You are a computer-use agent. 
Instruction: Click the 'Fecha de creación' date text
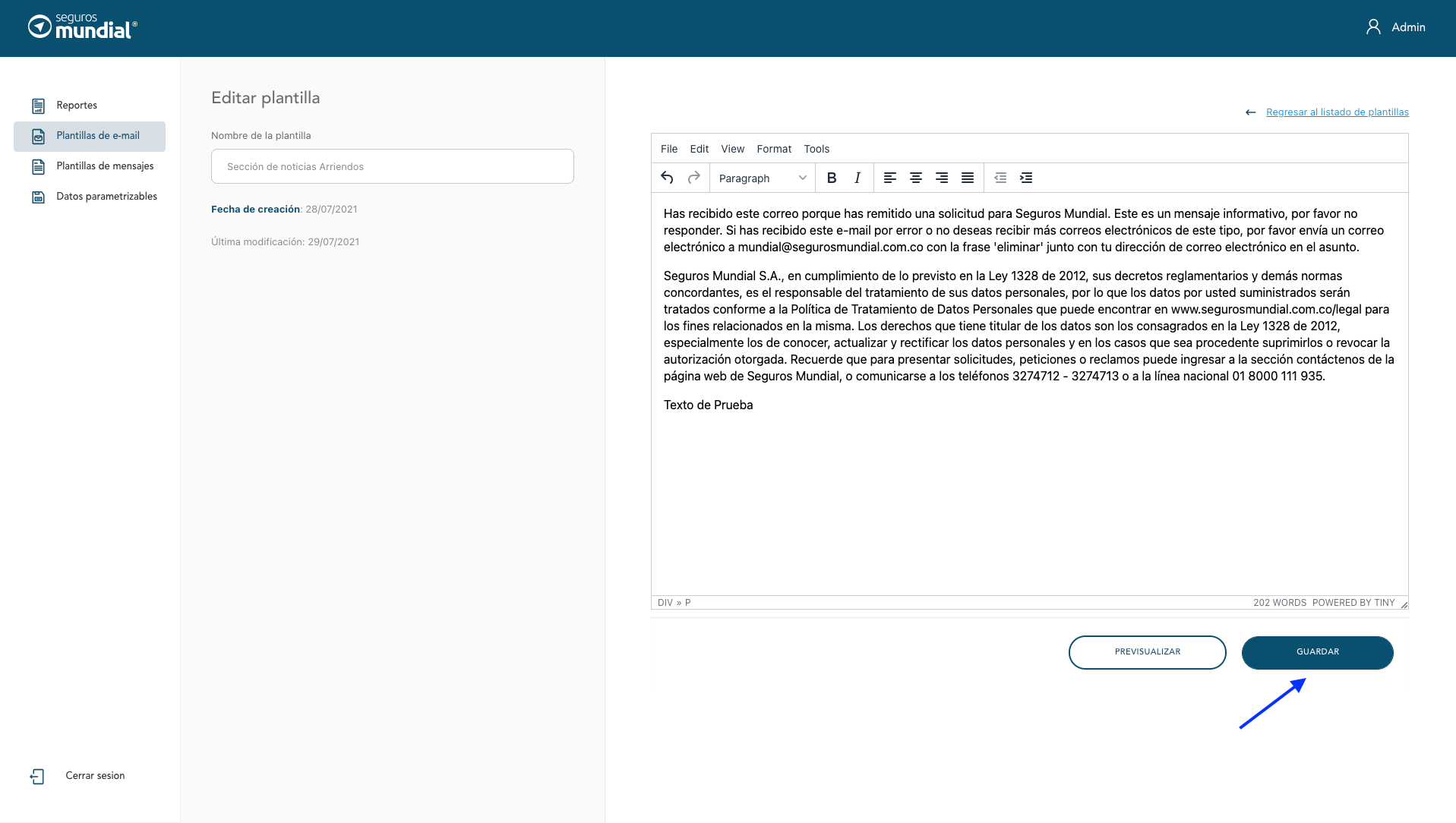[284, 210]
